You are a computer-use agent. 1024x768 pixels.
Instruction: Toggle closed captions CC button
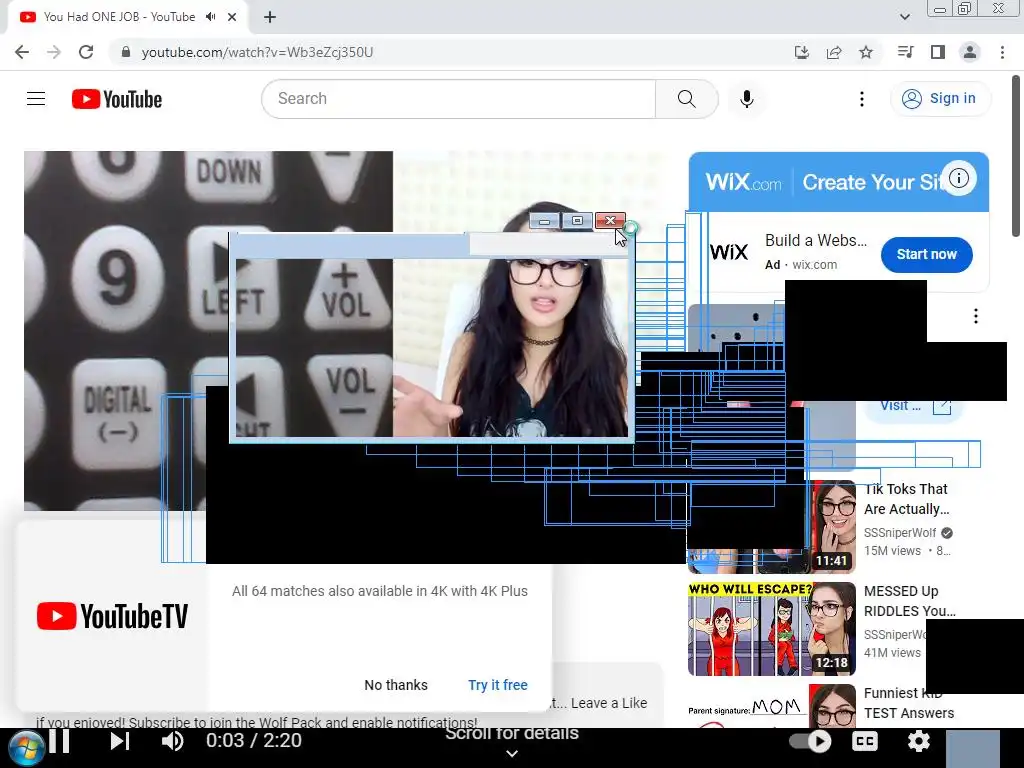coord(865,741)
